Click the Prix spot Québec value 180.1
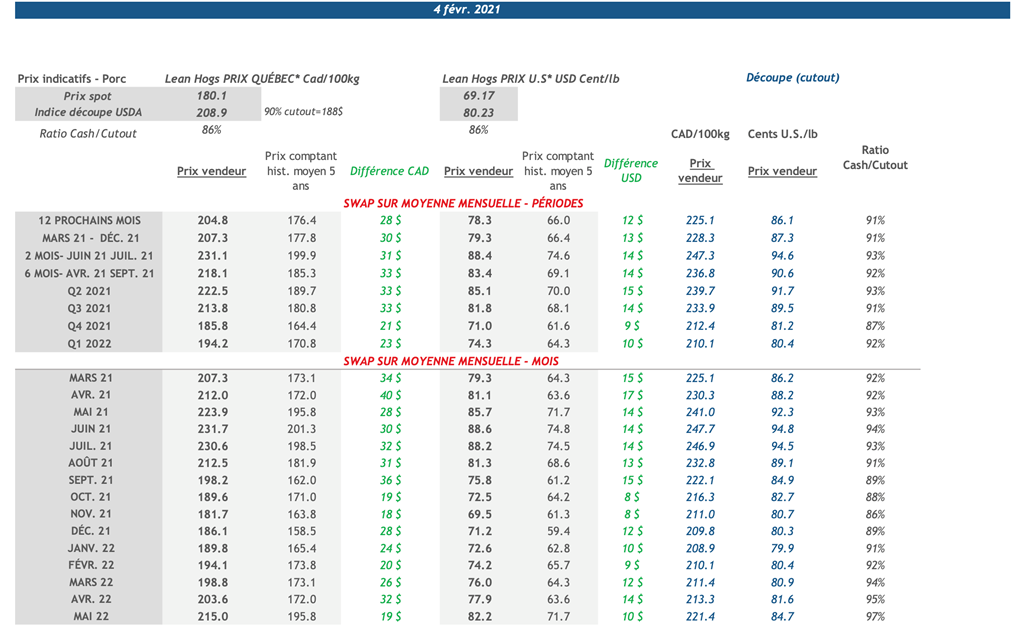The image size is (1024, 627). (x=211, y=96)
